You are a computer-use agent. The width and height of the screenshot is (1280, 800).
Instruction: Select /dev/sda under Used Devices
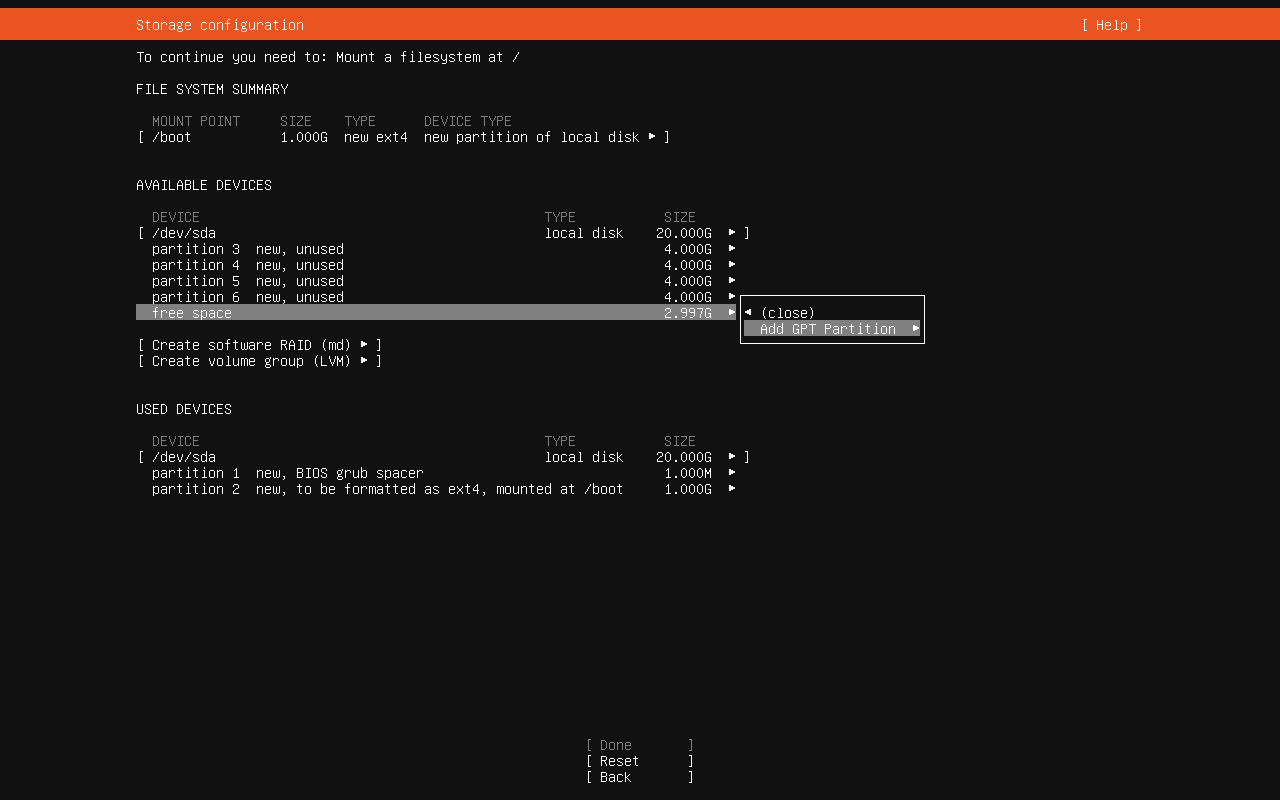click(x=443, y=457)
